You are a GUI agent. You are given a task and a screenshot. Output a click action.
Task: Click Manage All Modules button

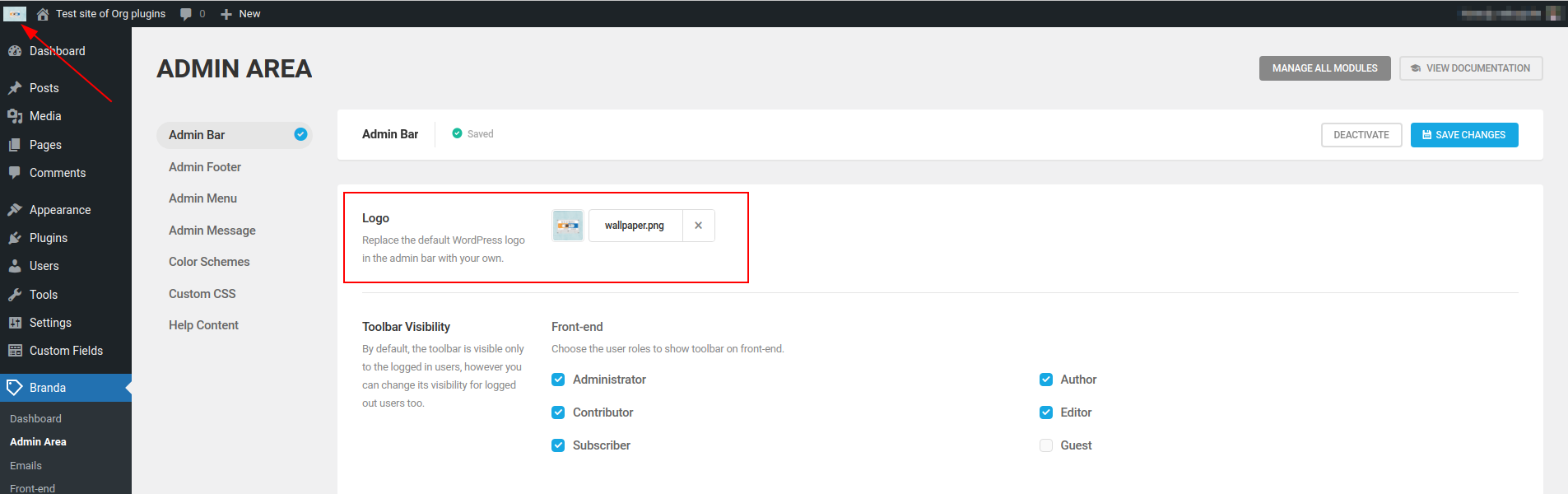pyautogui.click(x=1324, y=68)
